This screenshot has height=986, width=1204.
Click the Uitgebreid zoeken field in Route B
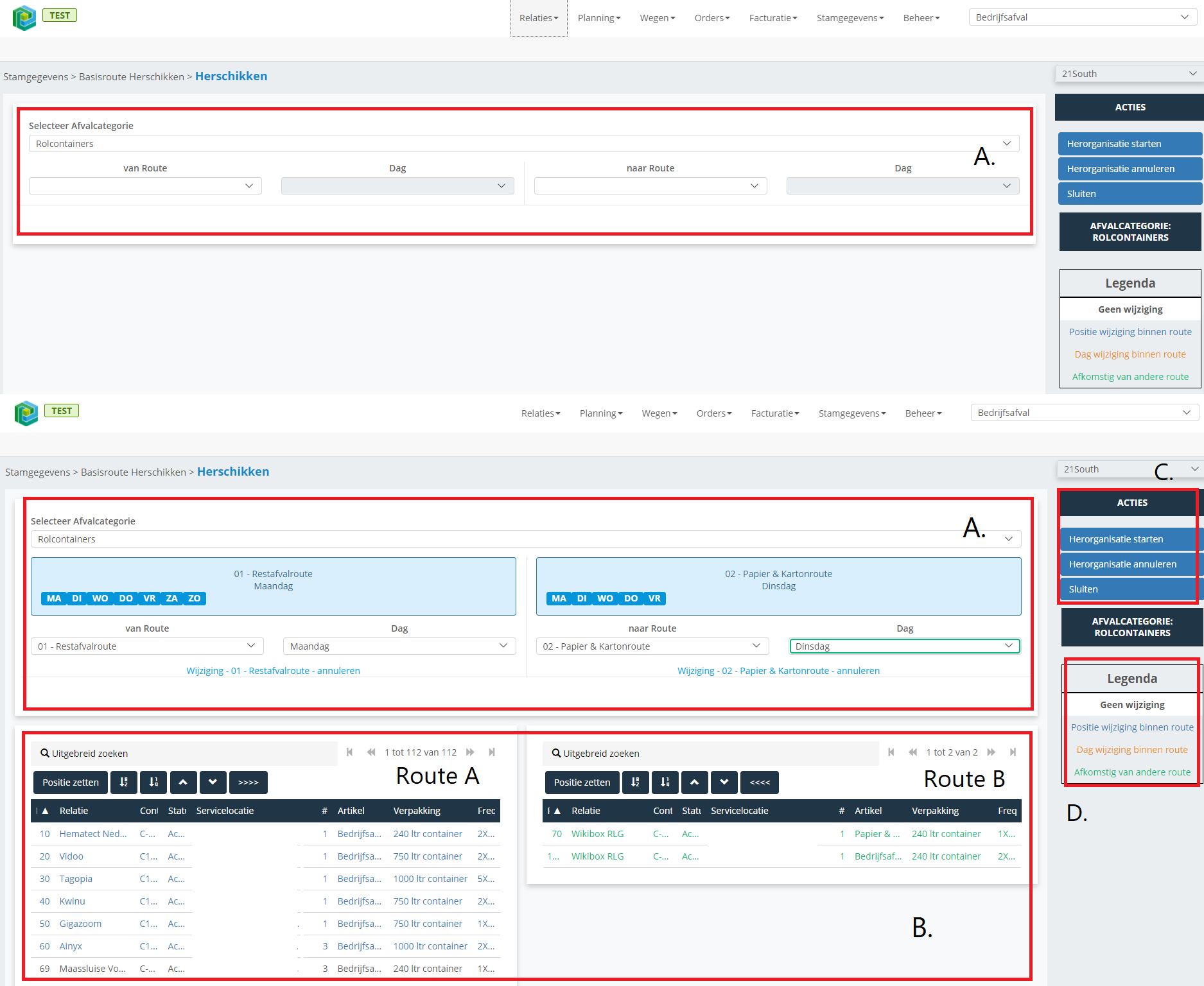pos(711,753)
